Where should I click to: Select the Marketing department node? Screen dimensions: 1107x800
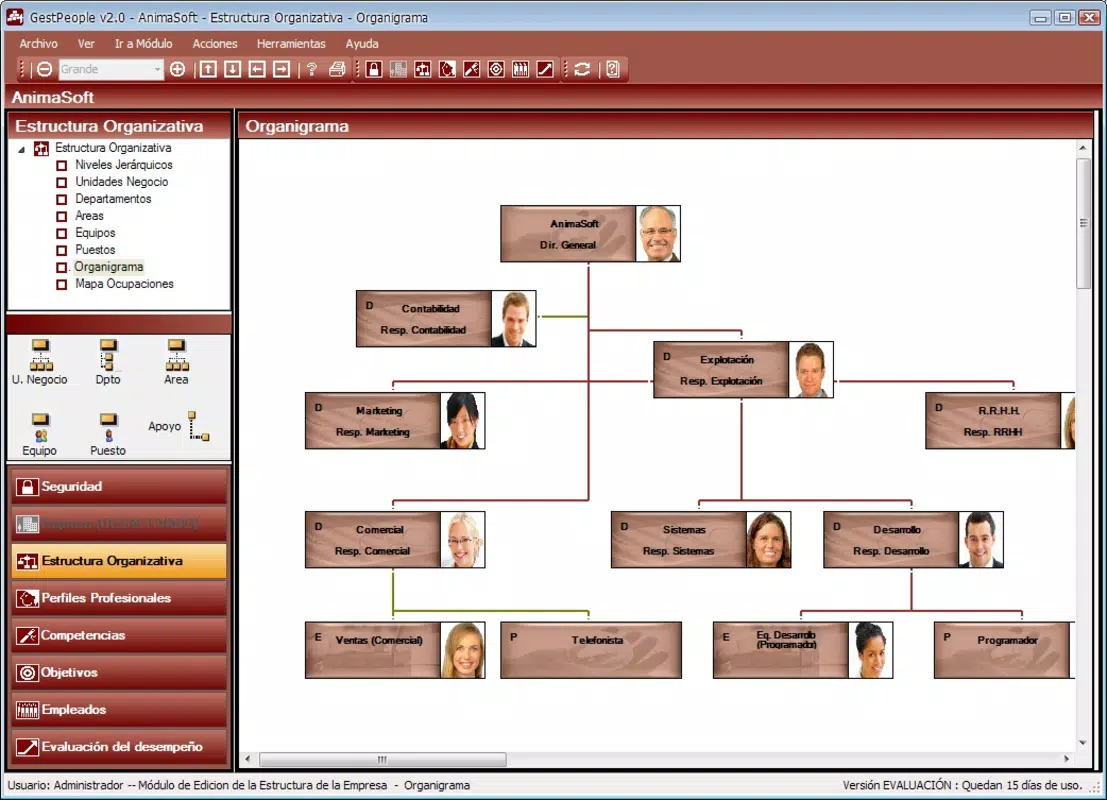click(395, 421)
